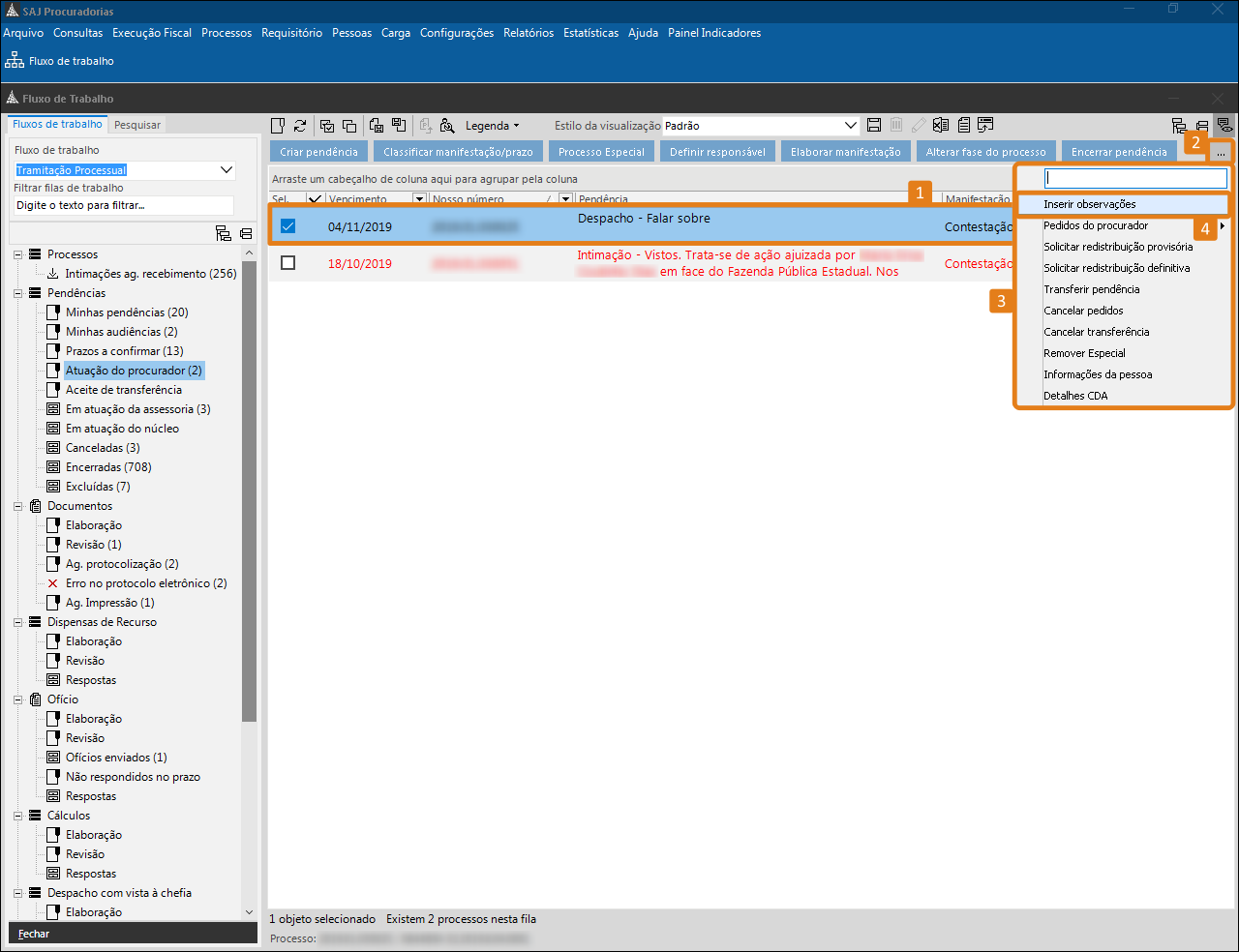The image size is (1239, 952).
Task: Select Atuação do procurador (2) queue
Action: 134,371
